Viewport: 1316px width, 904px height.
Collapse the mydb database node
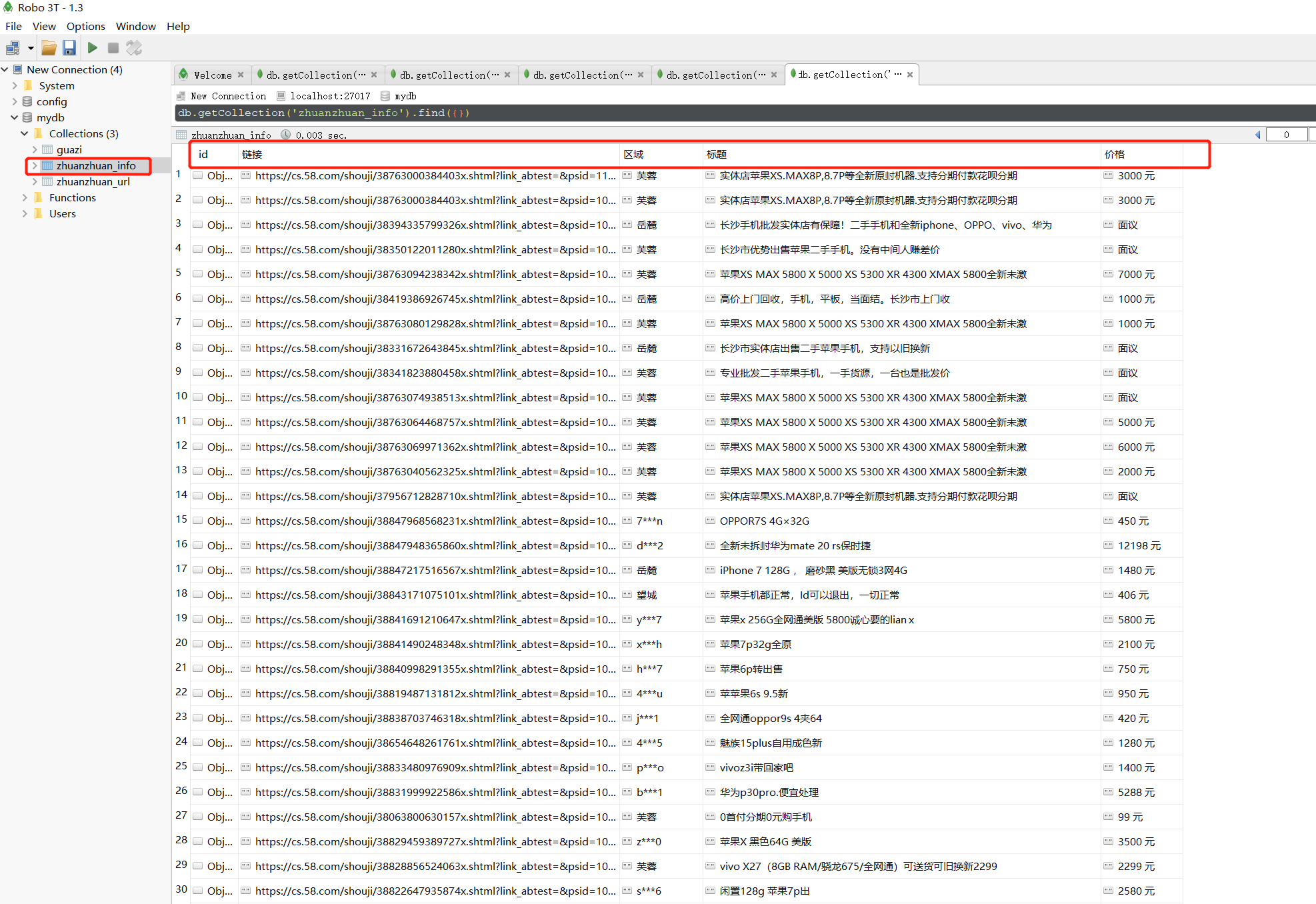15,117
